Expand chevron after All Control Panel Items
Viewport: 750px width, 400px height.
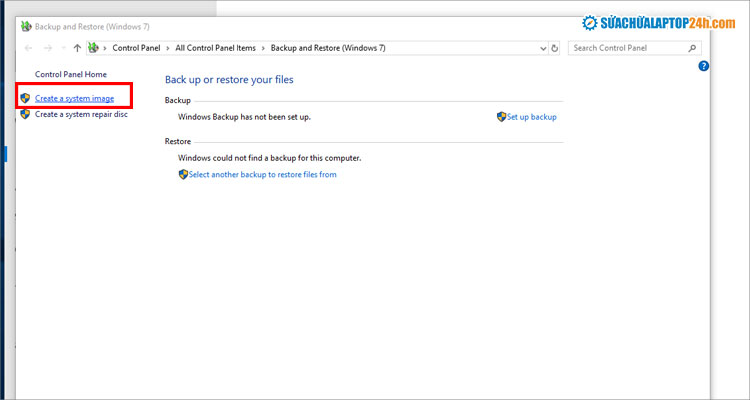(x=265, y=48)
